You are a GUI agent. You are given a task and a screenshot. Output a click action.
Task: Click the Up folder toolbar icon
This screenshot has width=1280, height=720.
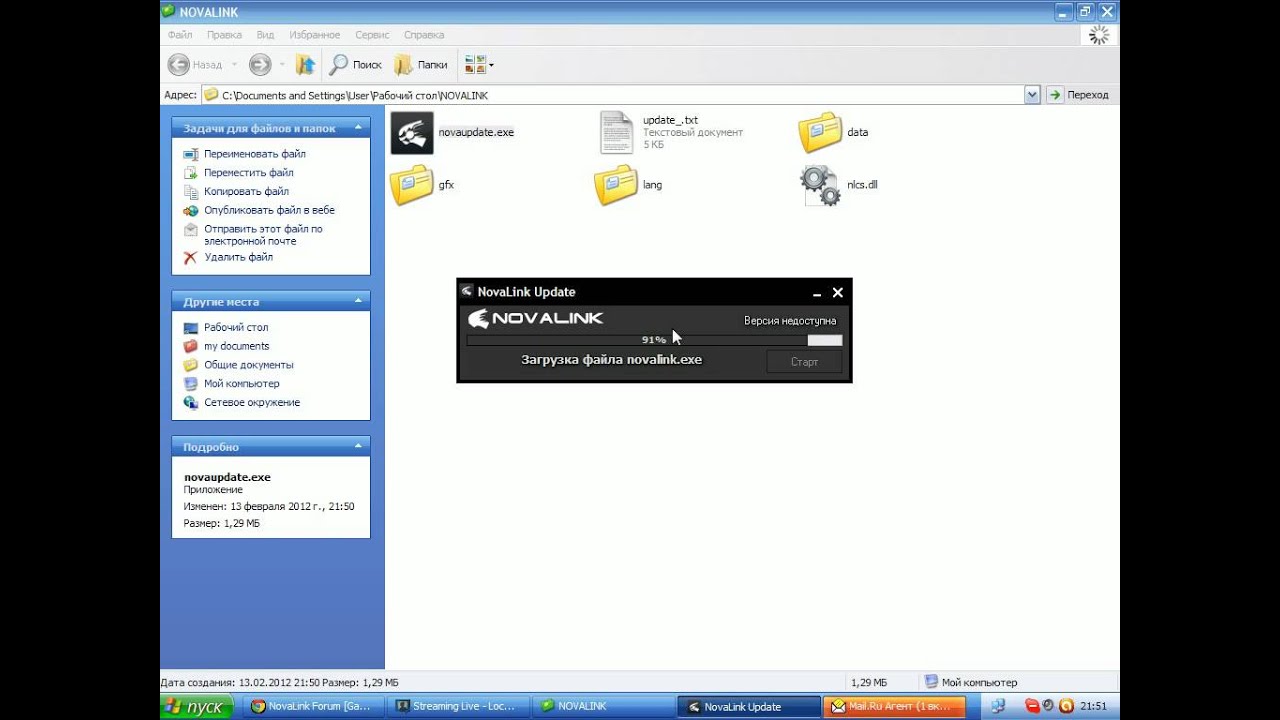click(x=306, y=65)
